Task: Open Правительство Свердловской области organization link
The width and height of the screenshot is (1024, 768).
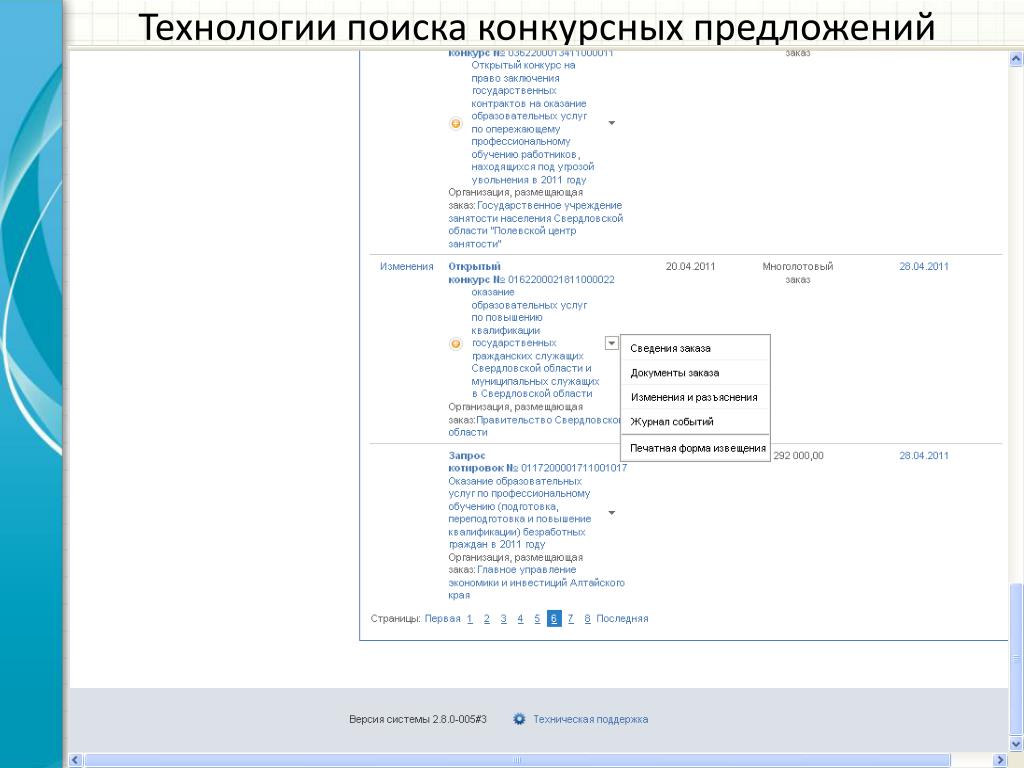Action: [x=534, y=426]
